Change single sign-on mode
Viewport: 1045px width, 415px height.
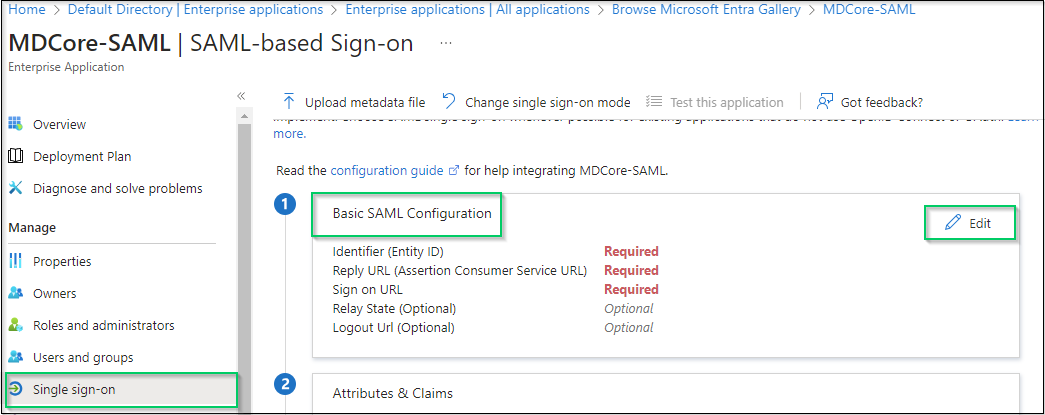tap(536, 103)
